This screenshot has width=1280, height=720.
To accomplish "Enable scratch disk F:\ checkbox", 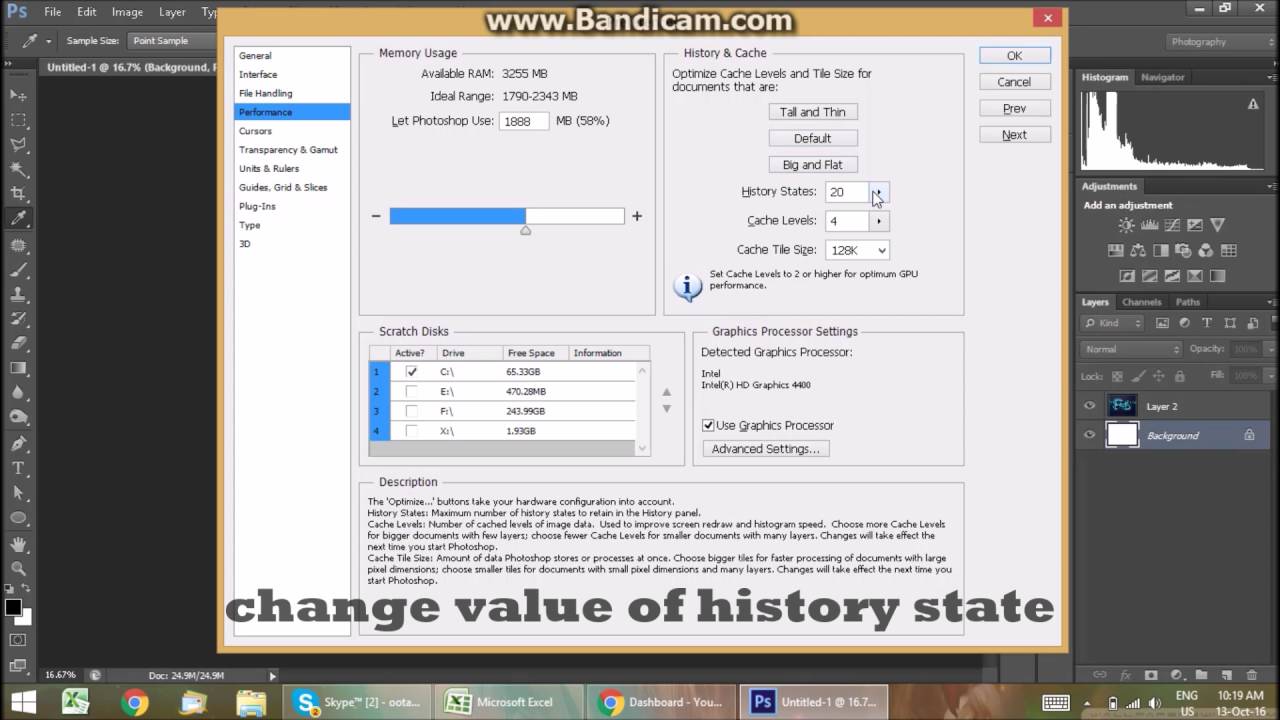I will coord(411,411).
